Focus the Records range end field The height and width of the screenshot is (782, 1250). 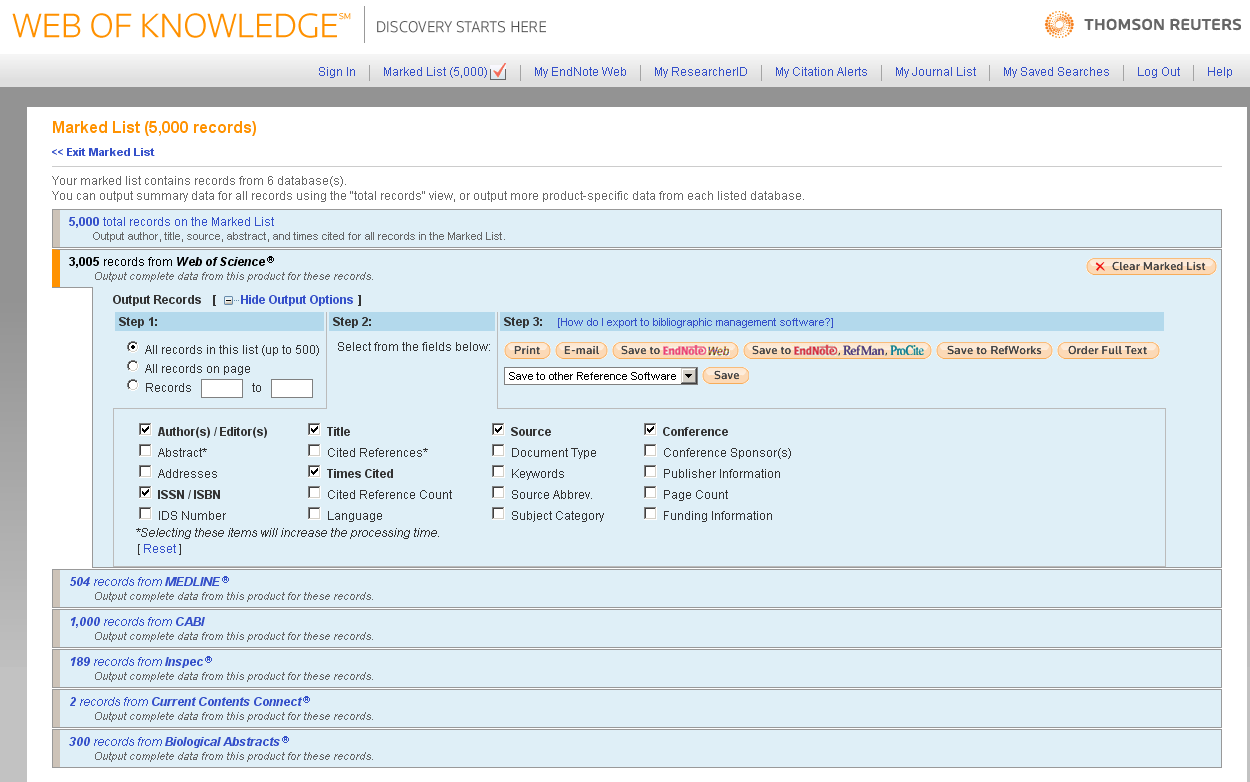coord(292,388)
